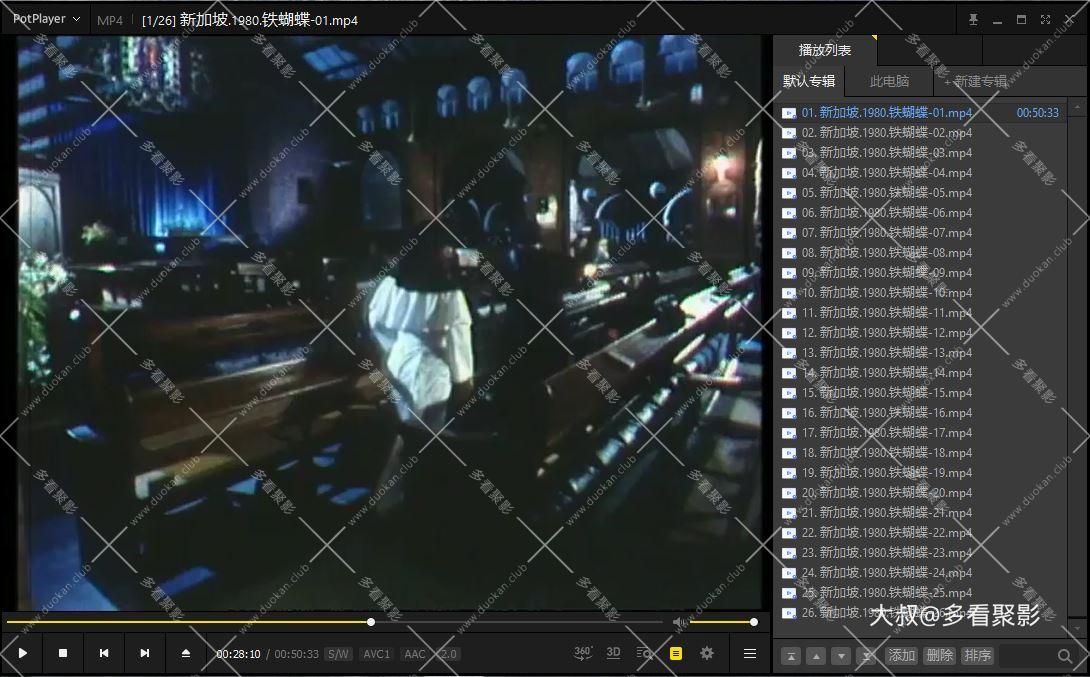Click the playlist scrollbar down arrow
The height and width of the screenshot is (677, 1090).
[x=1077, y=629]
